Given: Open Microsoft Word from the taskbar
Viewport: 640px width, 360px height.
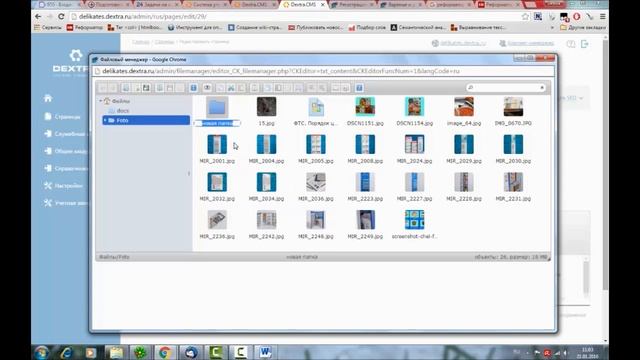Looking at the screenshot, I should pos(265,352).
